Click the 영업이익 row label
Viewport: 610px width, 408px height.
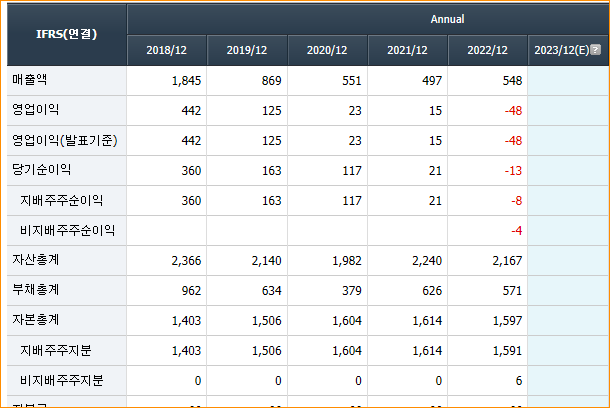[36, 110]
